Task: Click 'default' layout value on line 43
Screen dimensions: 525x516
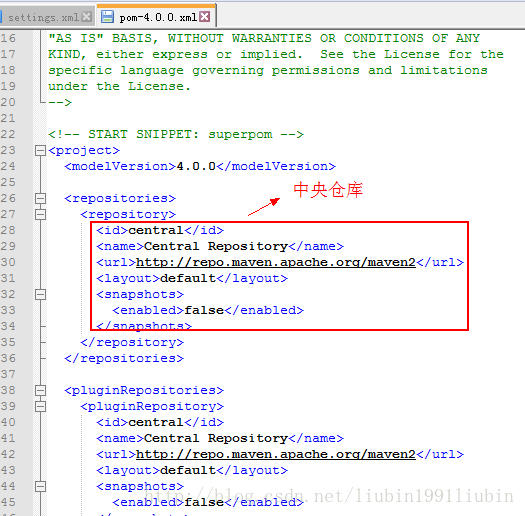Action: 188,470
